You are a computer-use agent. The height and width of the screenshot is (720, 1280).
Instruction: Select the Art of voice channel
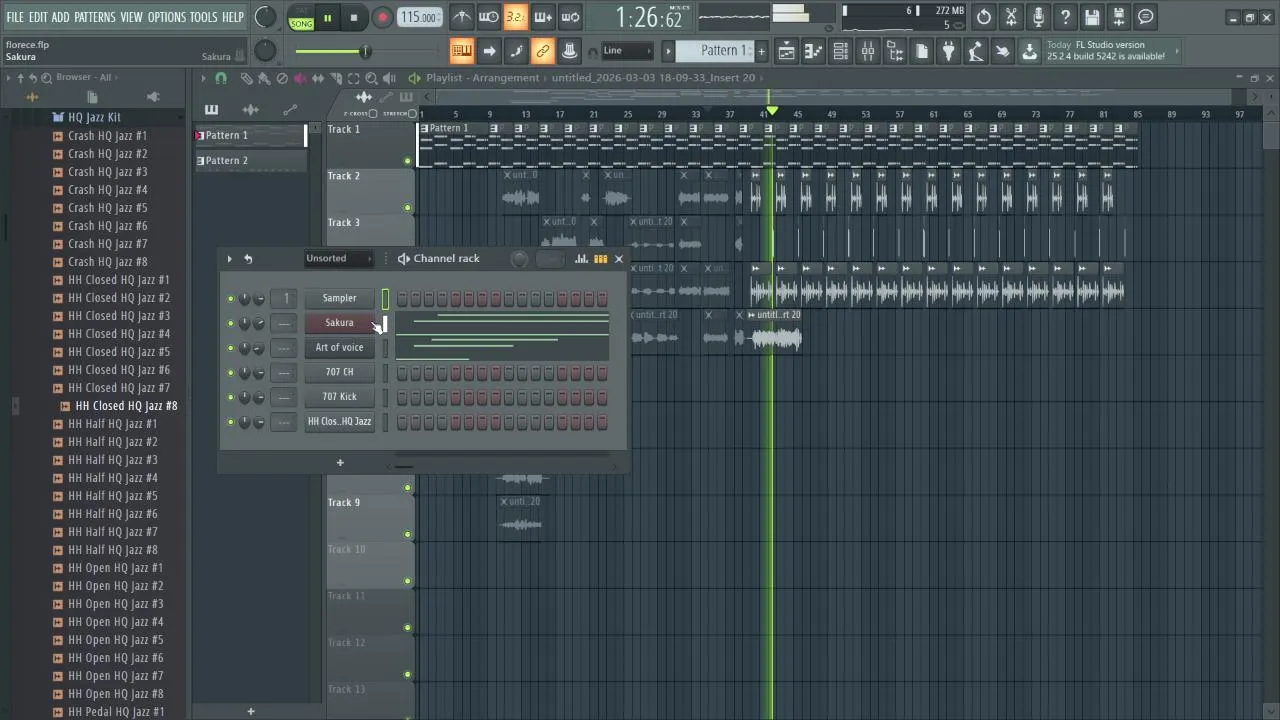click(x=339, y=347)
